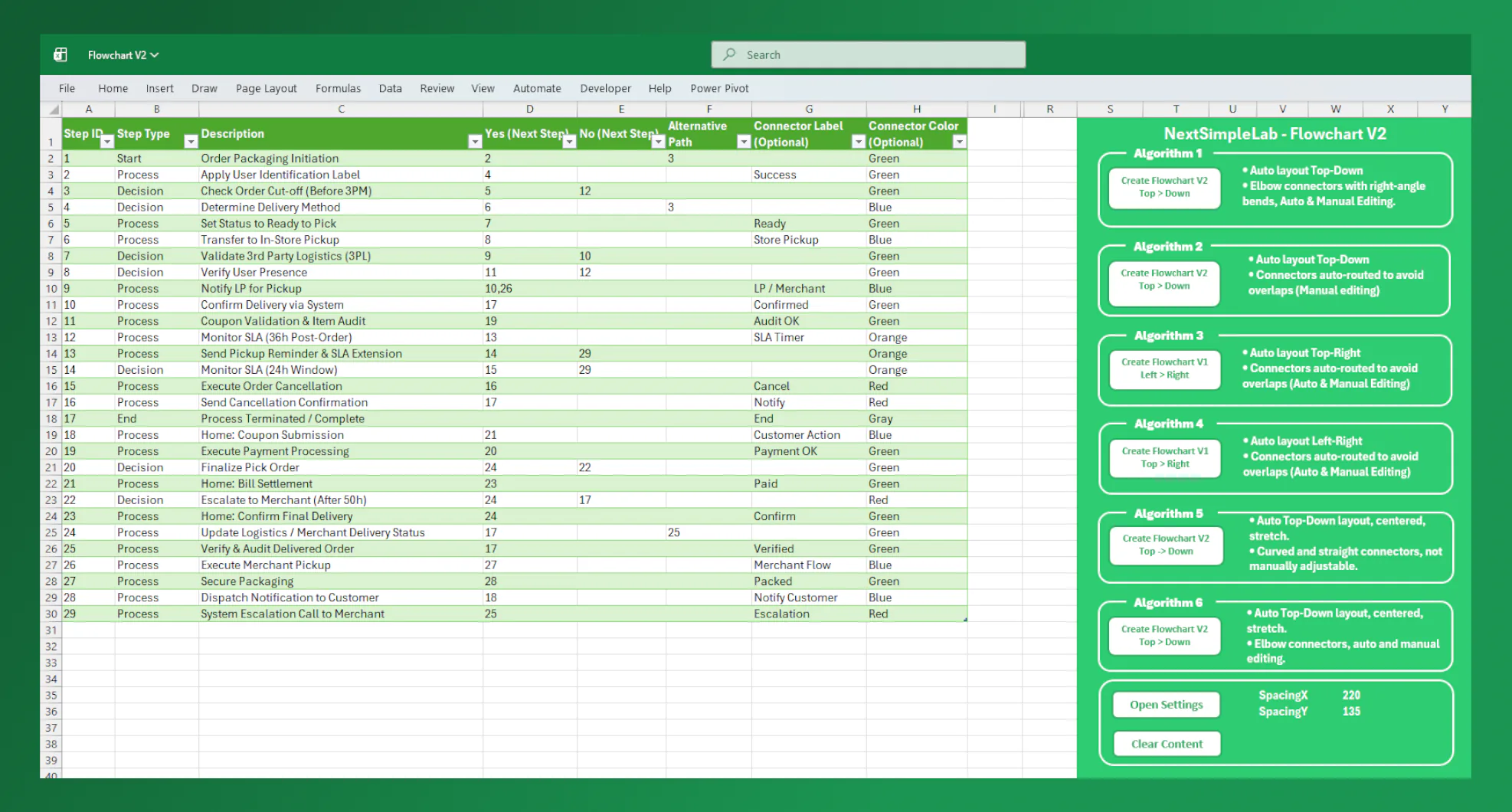Switch to the Page Layout tab
Viewport: 1512px width, 812px height.
pos(266,88)
